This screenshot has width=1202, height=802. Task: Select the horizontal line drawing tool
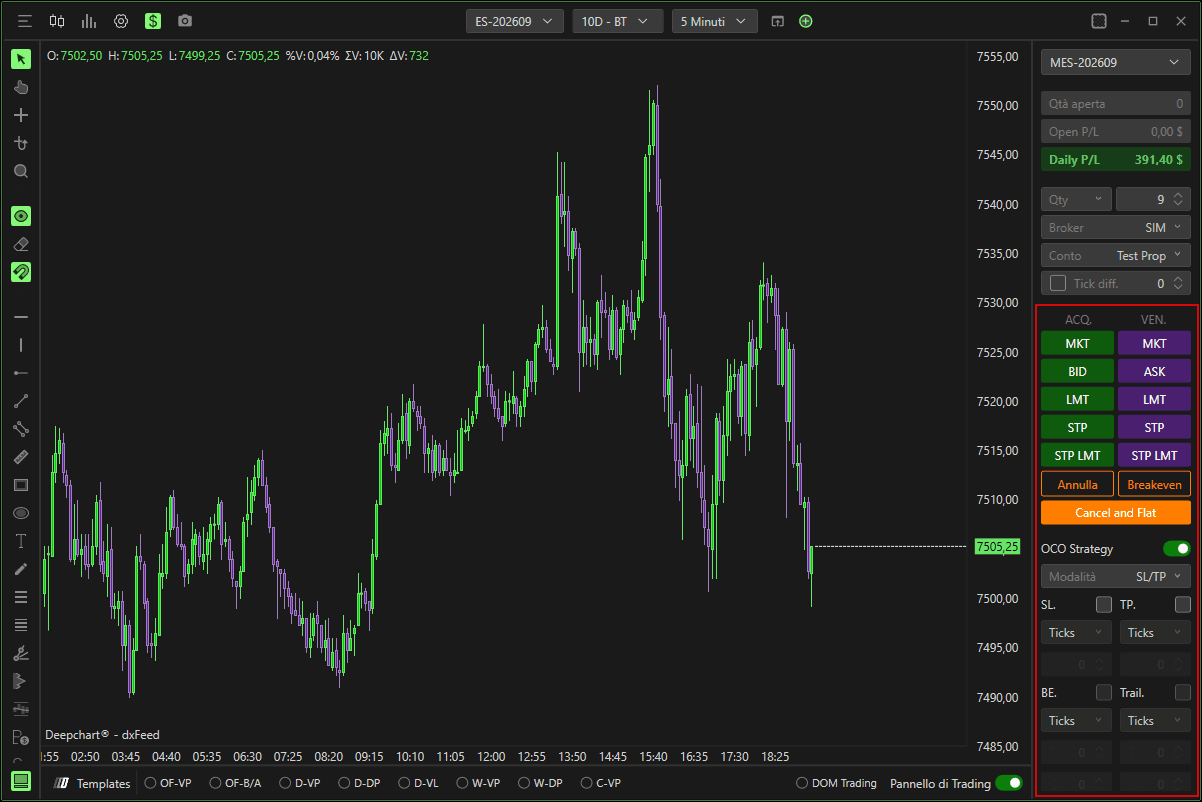21,317
